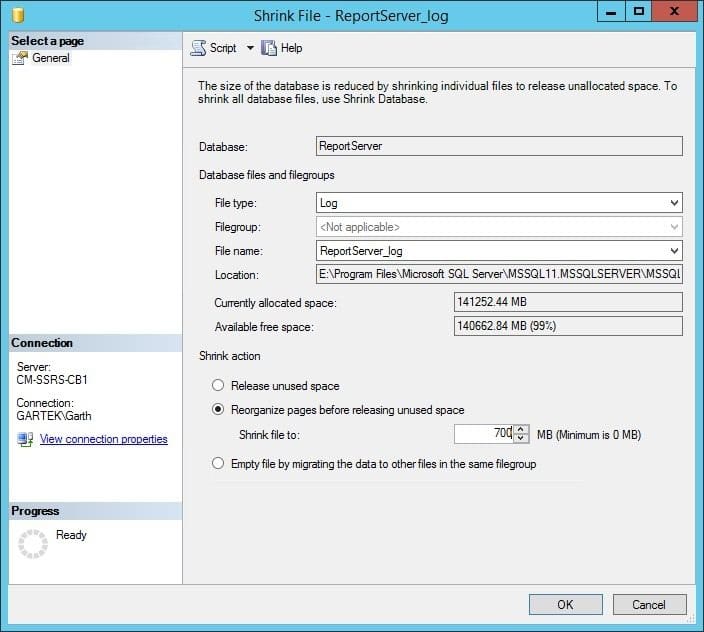
Task: Click the Shrink file to 700 field
Action: point(484,434)
